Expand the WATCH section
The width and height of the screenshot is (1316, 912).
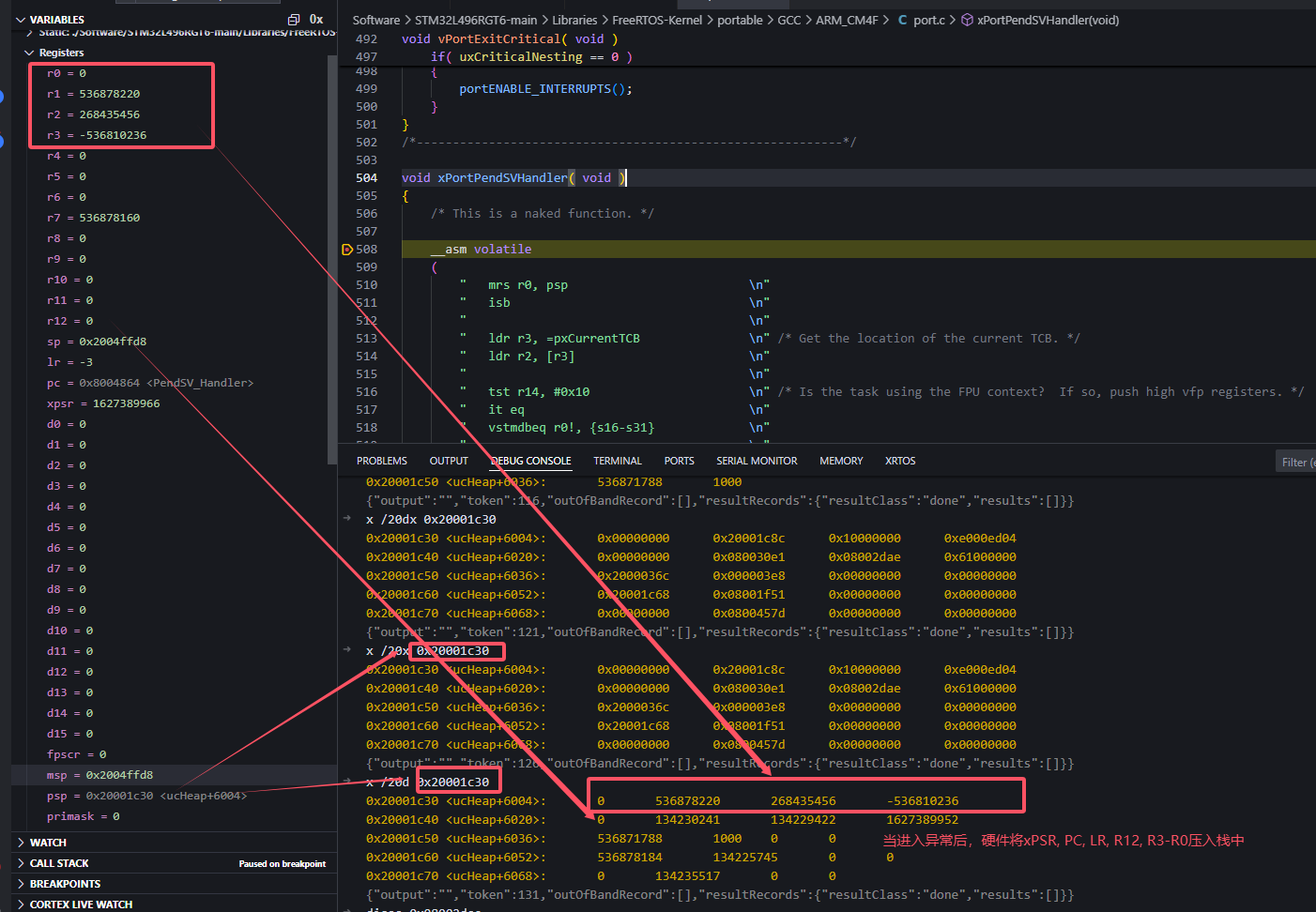(x=22, y=843)
